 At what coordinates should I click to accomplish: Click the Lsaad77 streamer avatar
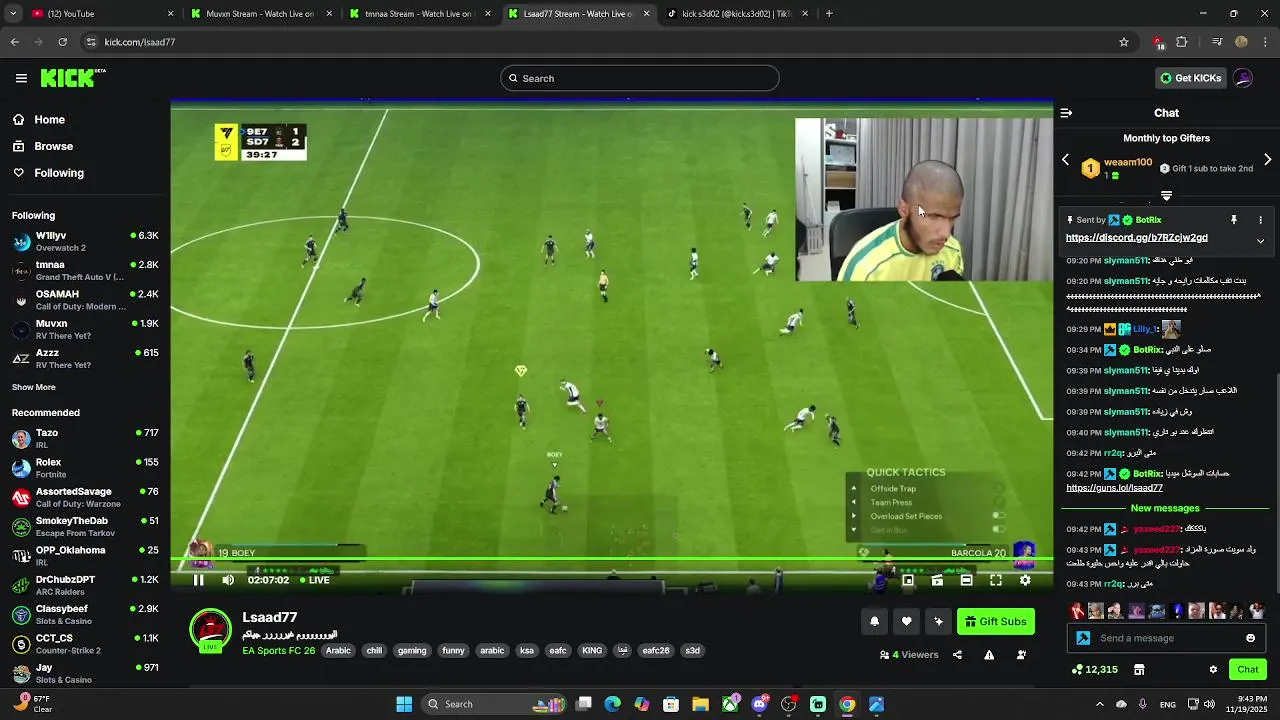pyautogui.click(x=211, y=629)
